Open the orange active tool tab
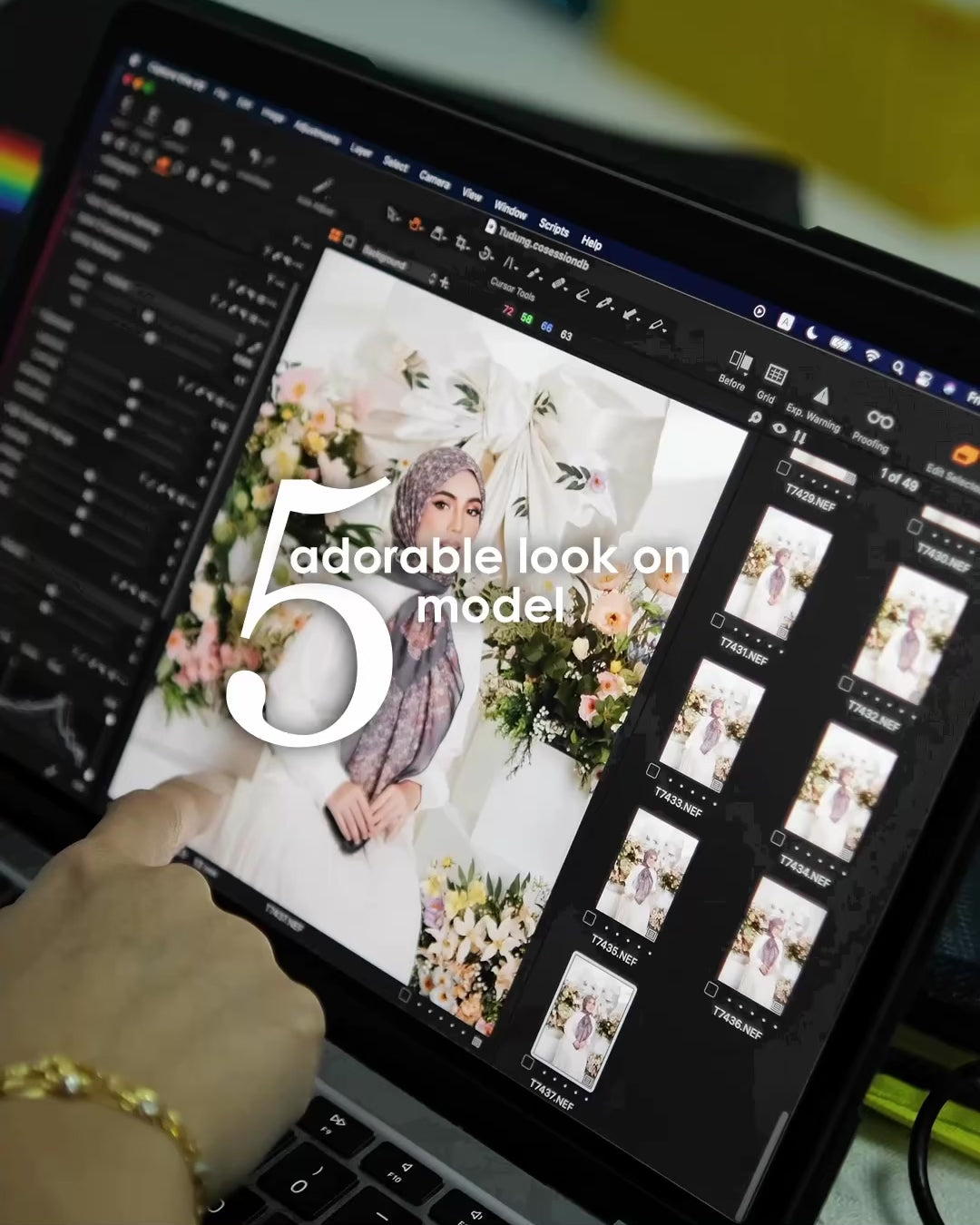 click(x=162, y=165)
